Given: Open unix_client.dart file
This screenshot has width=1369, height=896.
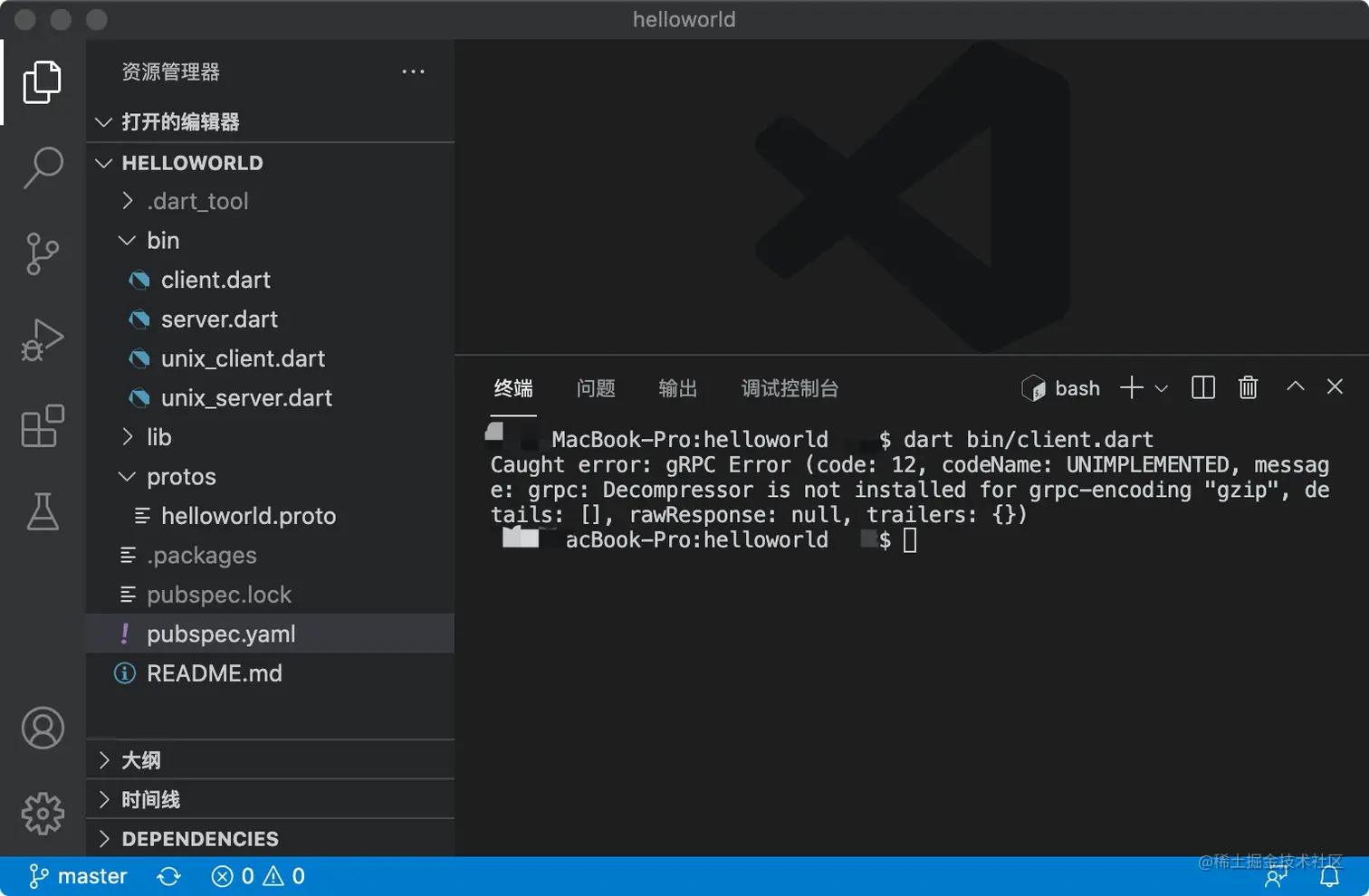Looking at the screenshot, I should (x=270, y=358).
